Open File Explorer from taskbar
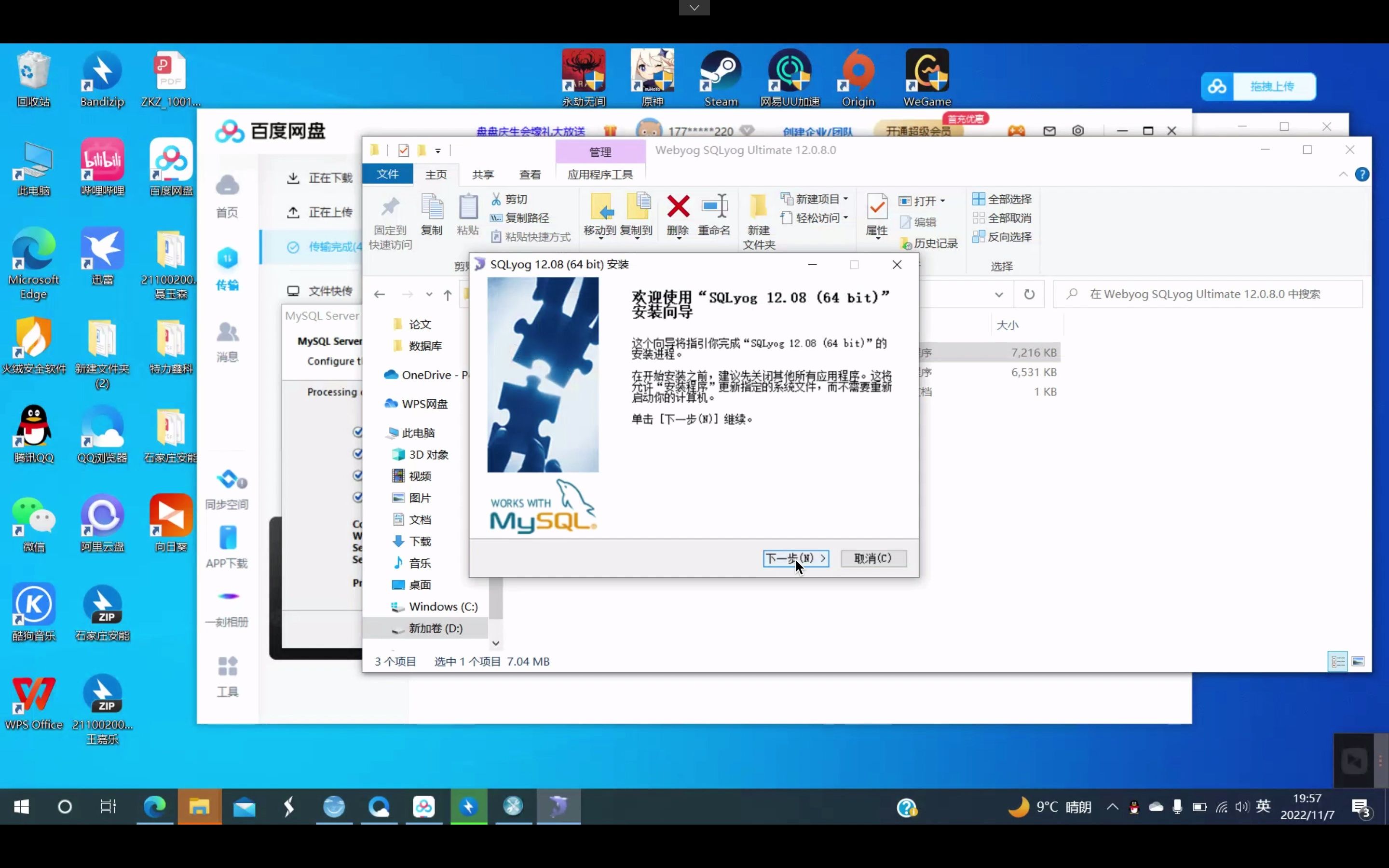 click(x=199, y=807)
